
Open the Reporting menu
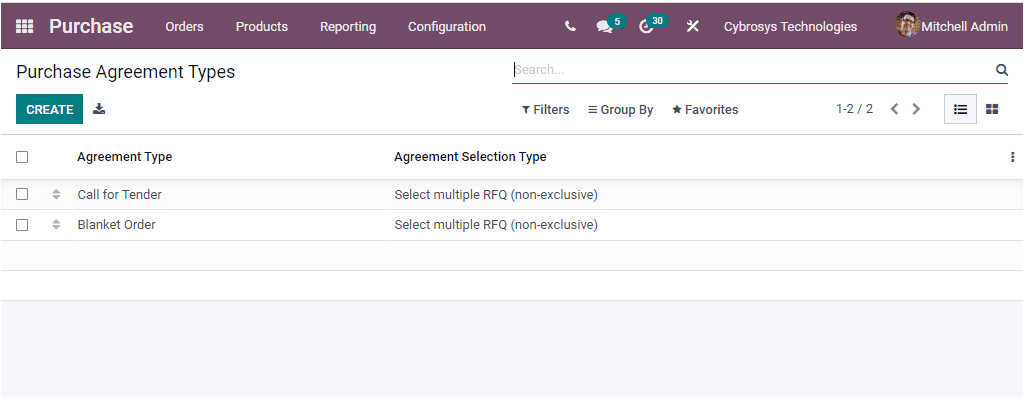coord(348,27)
